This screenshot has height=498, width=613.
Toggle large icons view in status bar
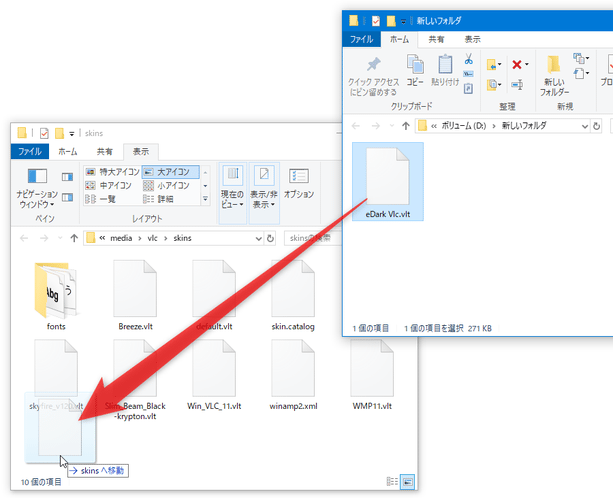click(406, 481)
